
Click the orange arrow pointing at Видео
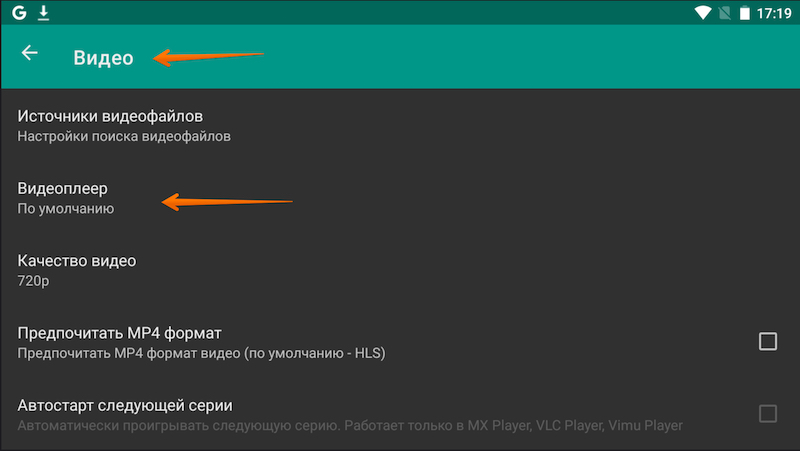[x=208, y=57]
